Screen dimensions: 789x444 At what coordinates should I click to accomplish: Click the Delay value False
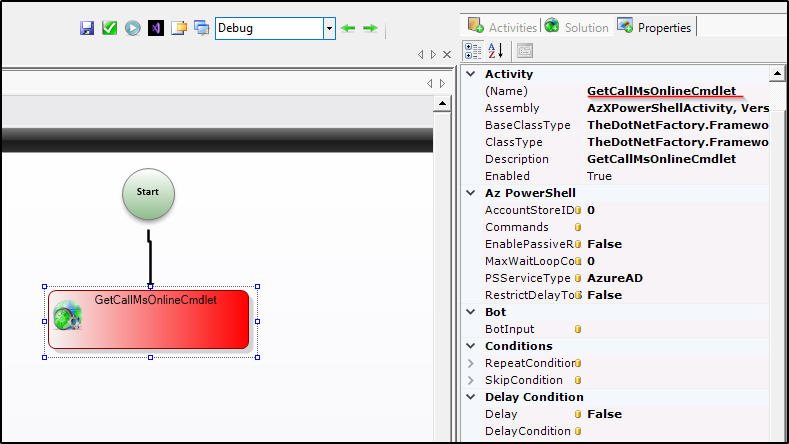tap(604, 414)
